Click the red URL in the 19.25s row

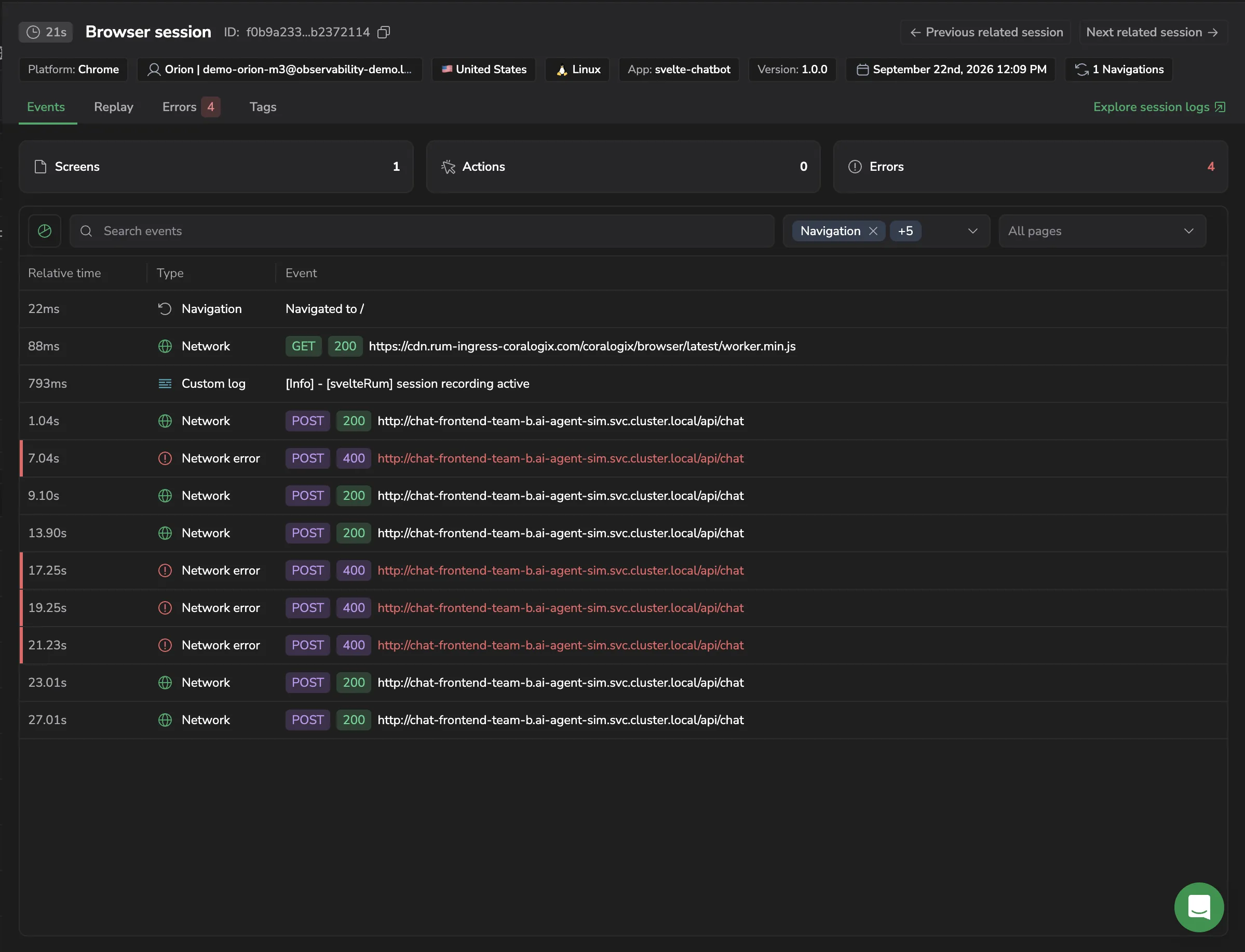[560, 608]
